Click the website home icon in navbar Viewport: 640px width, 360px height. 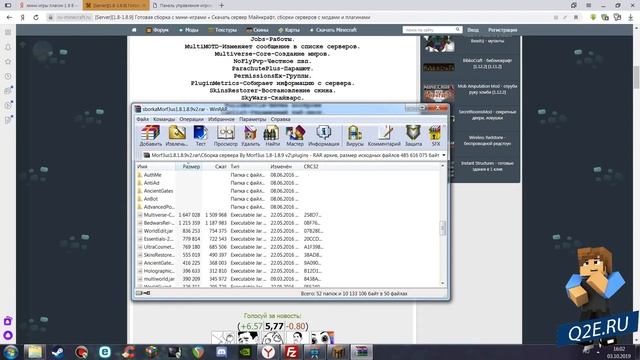click(134, 30)
